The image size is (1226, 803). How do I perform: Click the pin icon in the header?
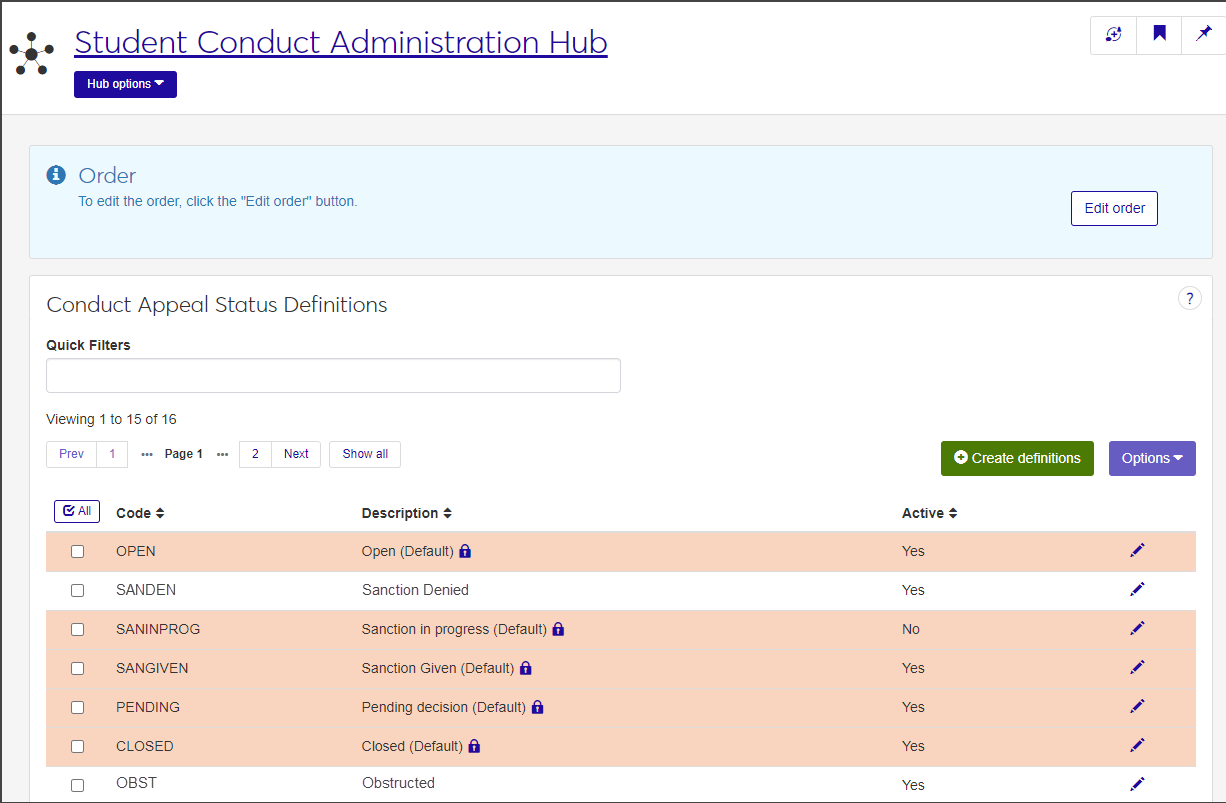tap(1204, 35)
